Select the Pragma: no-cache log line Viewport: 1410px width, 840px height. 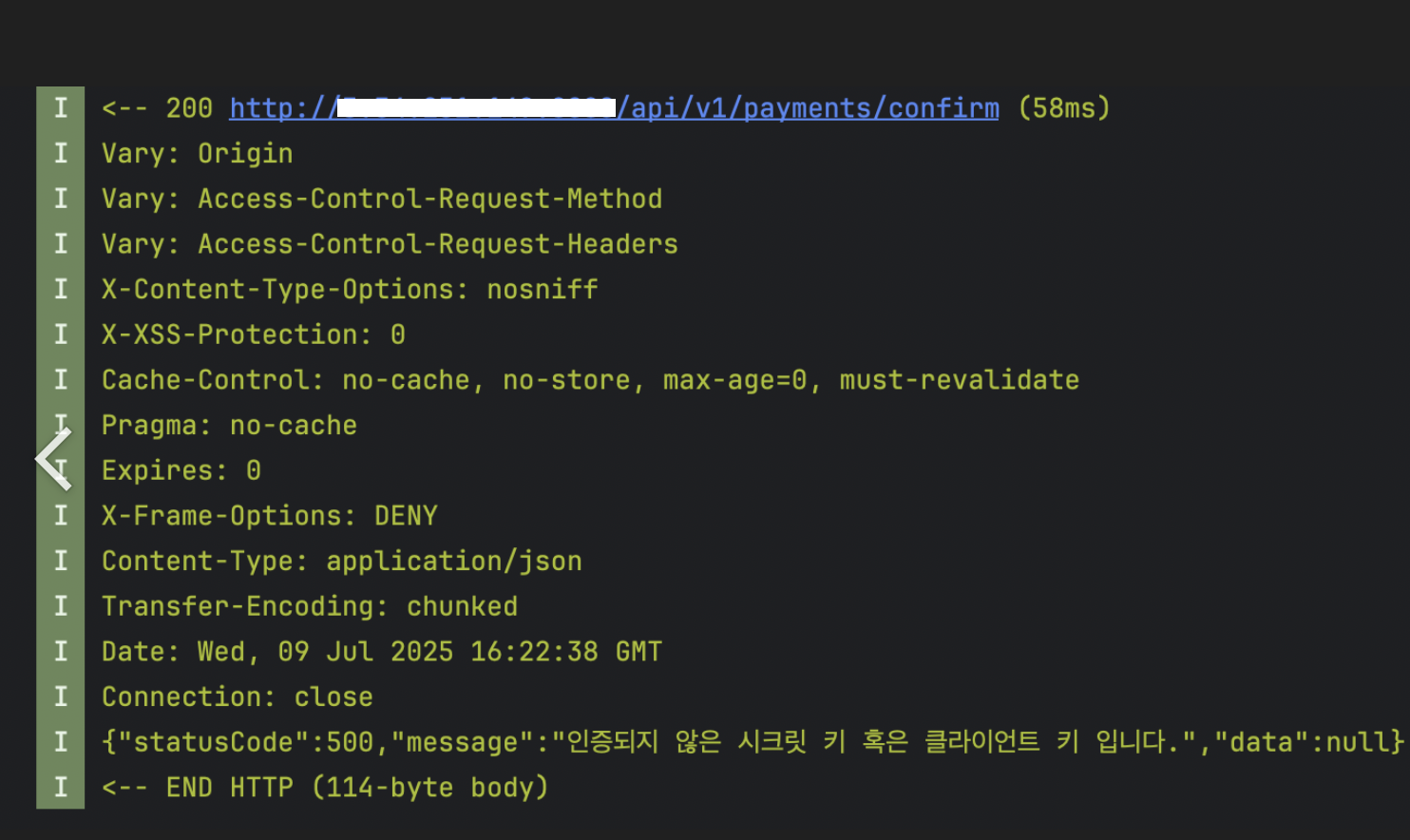[229, 426]
